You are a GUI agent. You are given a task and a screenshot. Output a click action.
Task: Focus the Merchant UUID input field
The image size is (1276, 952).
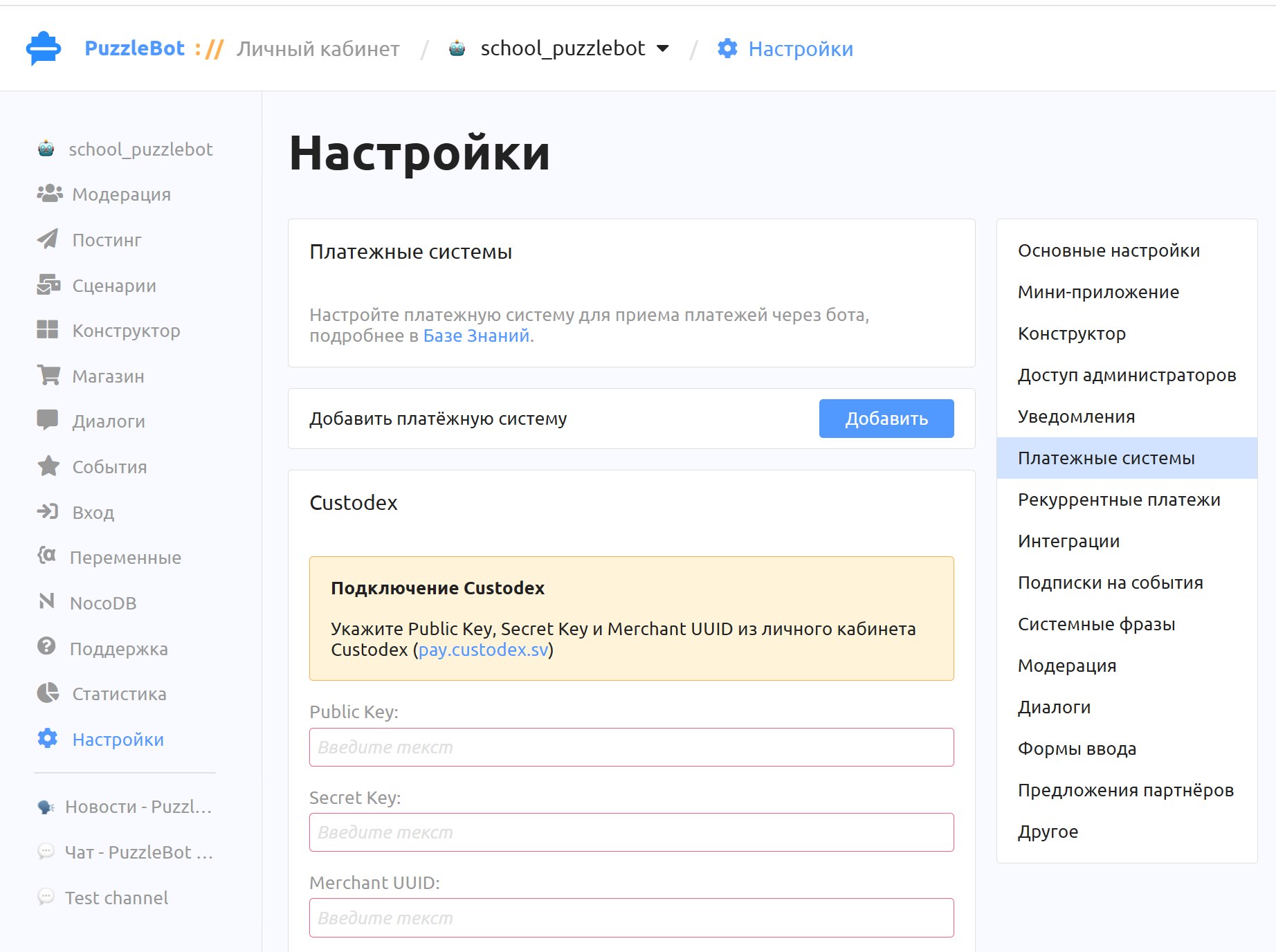tap(632, 918)
